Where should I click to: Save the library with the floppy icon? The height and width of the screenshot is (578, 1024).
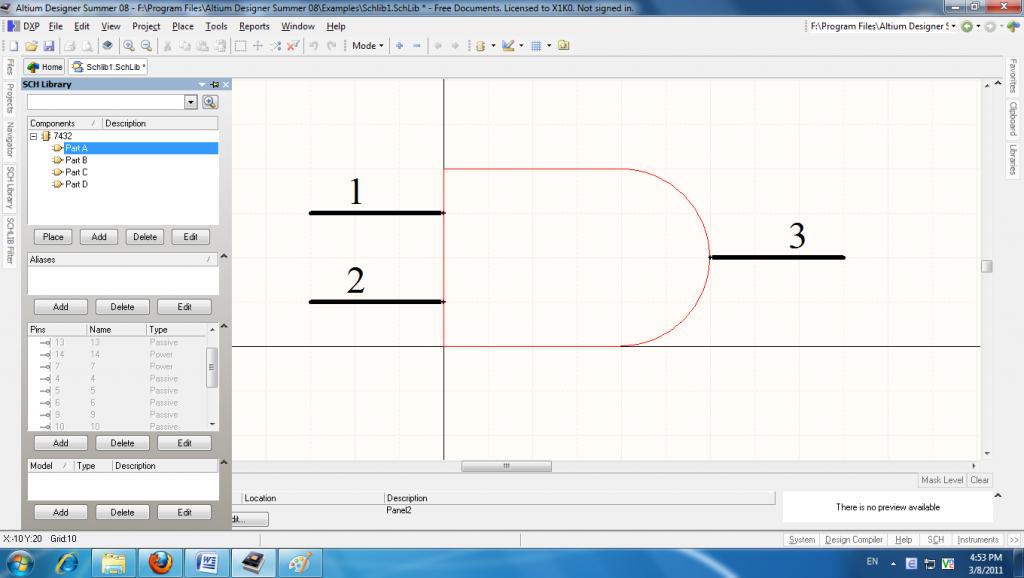(48, 46)
